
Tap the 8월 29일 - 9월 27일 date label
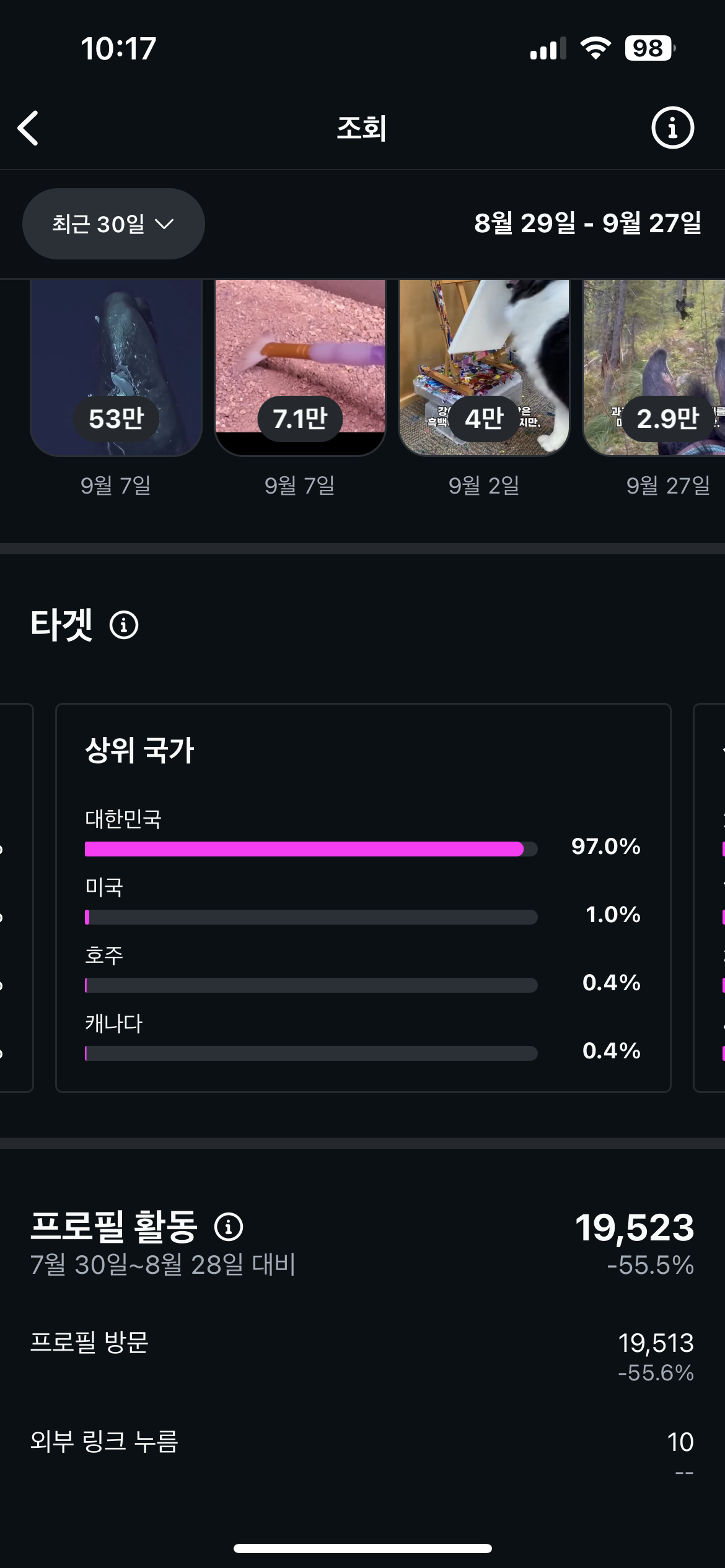tap(587, 223)
